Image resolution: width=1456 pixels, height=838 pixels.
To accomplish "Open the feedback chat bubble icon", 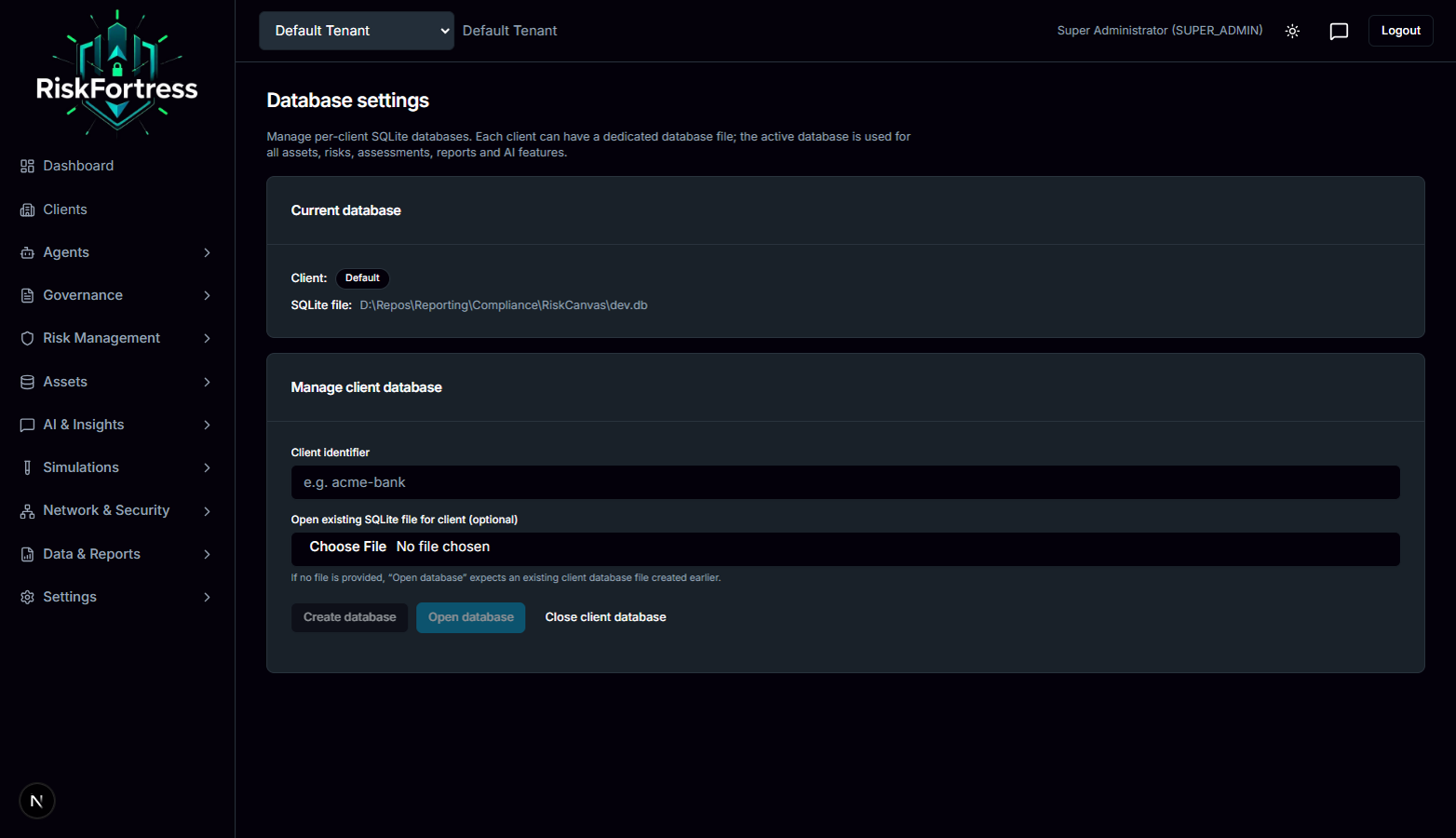I will click(1339, 31).
